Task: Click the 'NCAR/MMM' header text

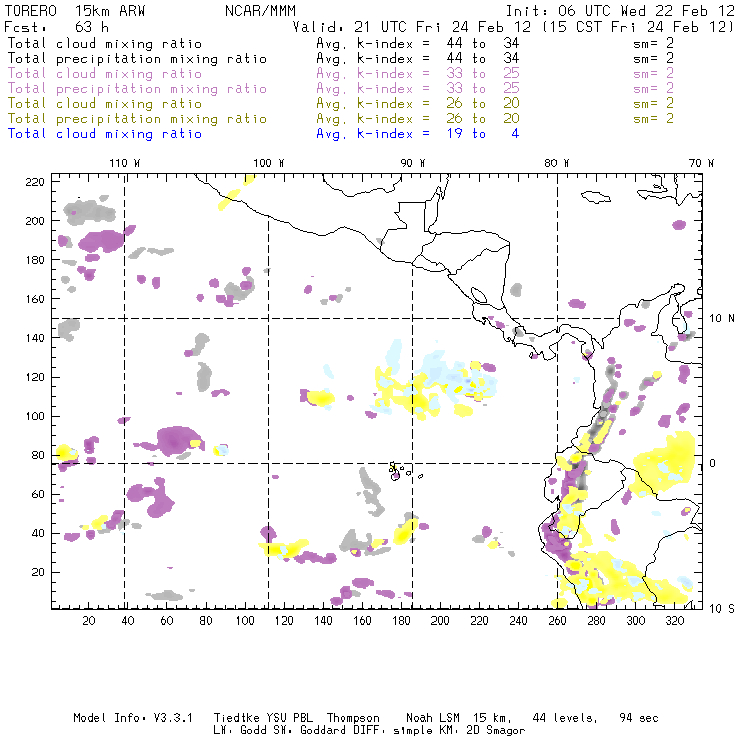Action: [261, 11]
